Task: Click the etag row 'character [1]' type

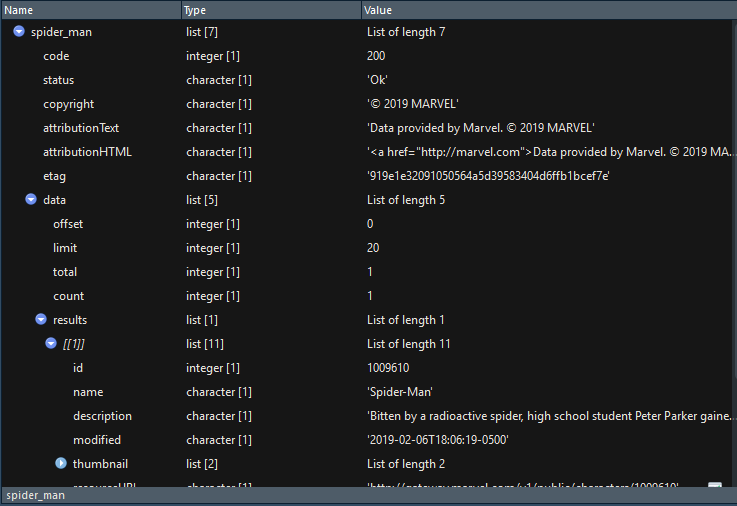Action: (219, 176)
